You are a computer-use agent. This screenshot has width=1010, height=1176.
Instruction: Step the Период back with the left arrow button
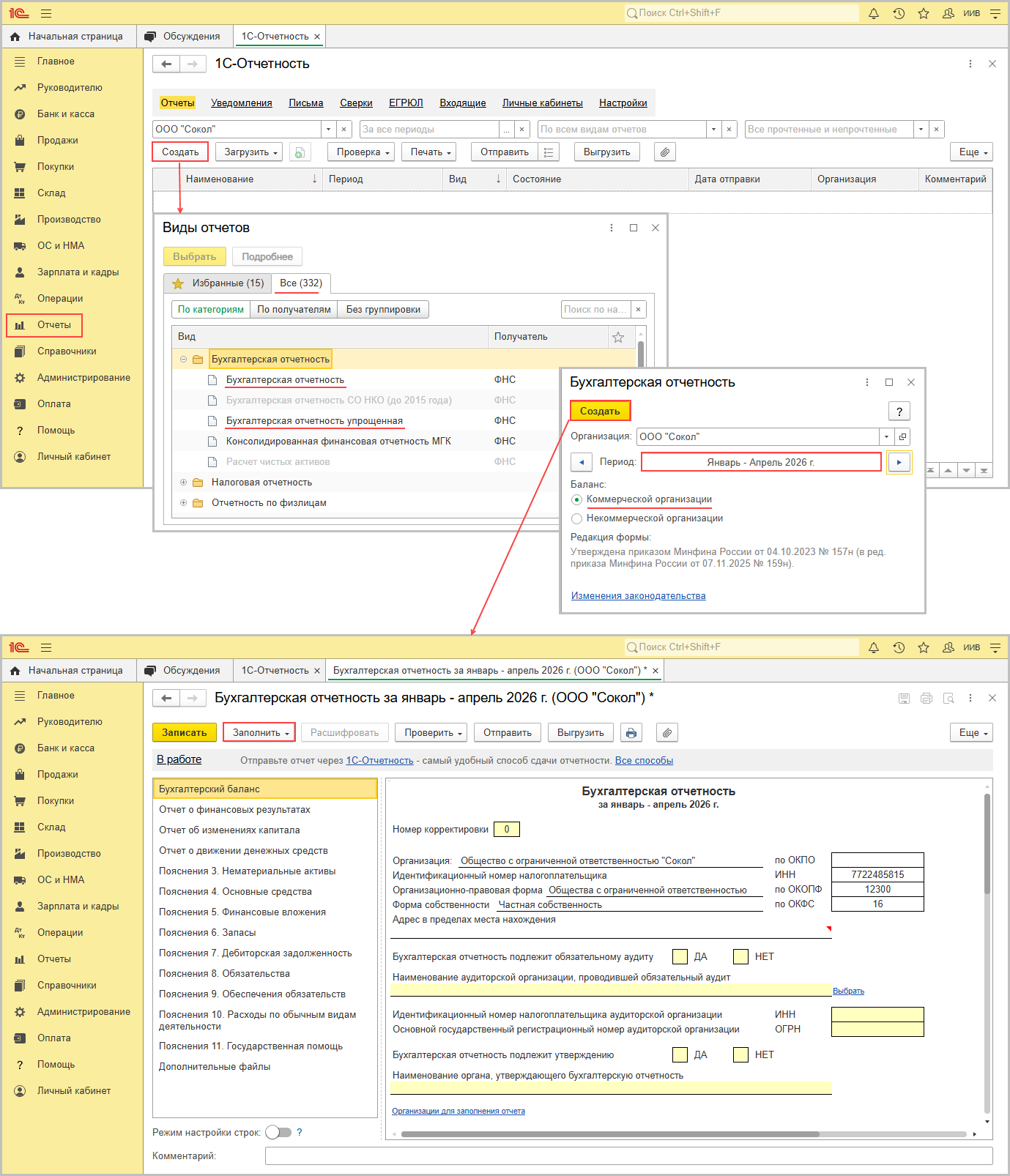[582, 463]
